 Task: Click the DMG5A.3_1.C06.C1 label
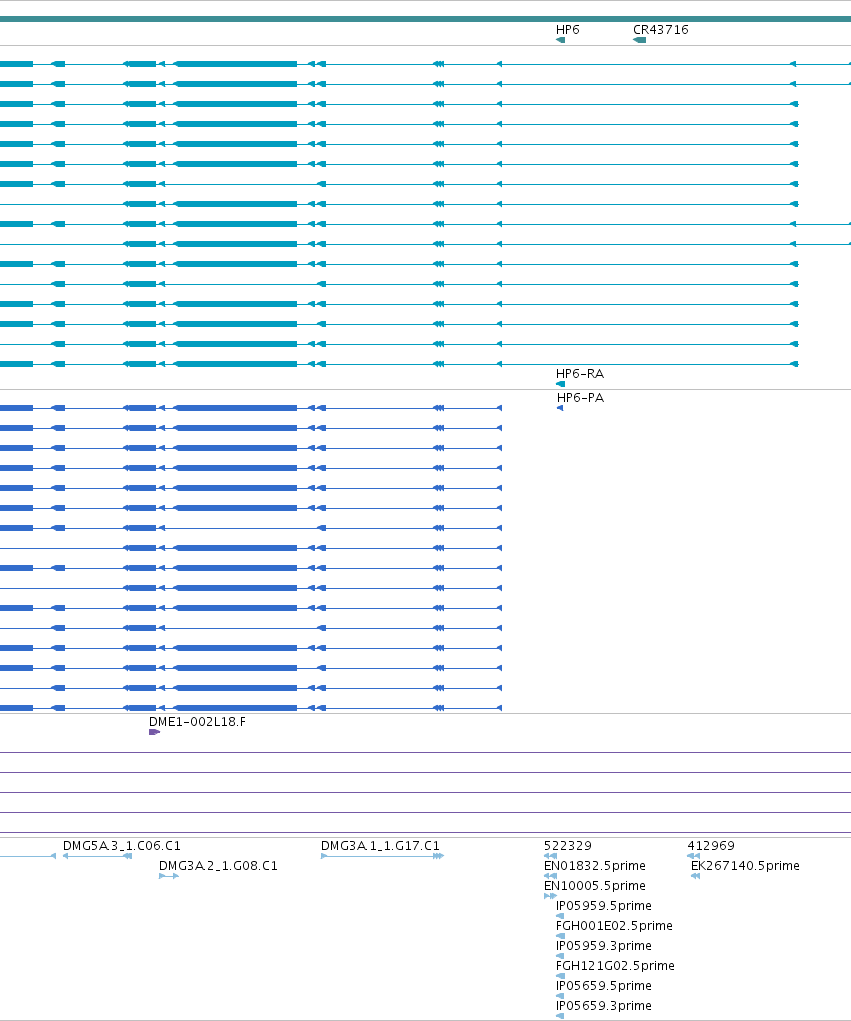pyautogui.click(x=122, y=846)
